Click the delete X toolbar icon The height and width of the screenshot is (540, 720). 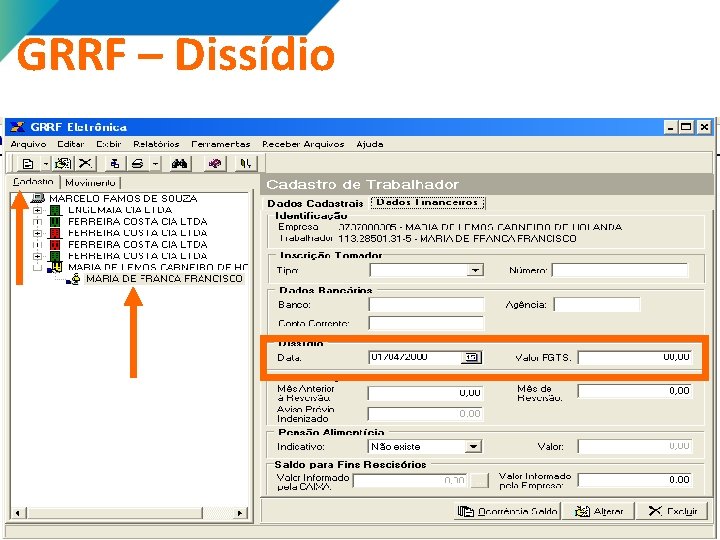pyautogui.click(x=85, y=163)
